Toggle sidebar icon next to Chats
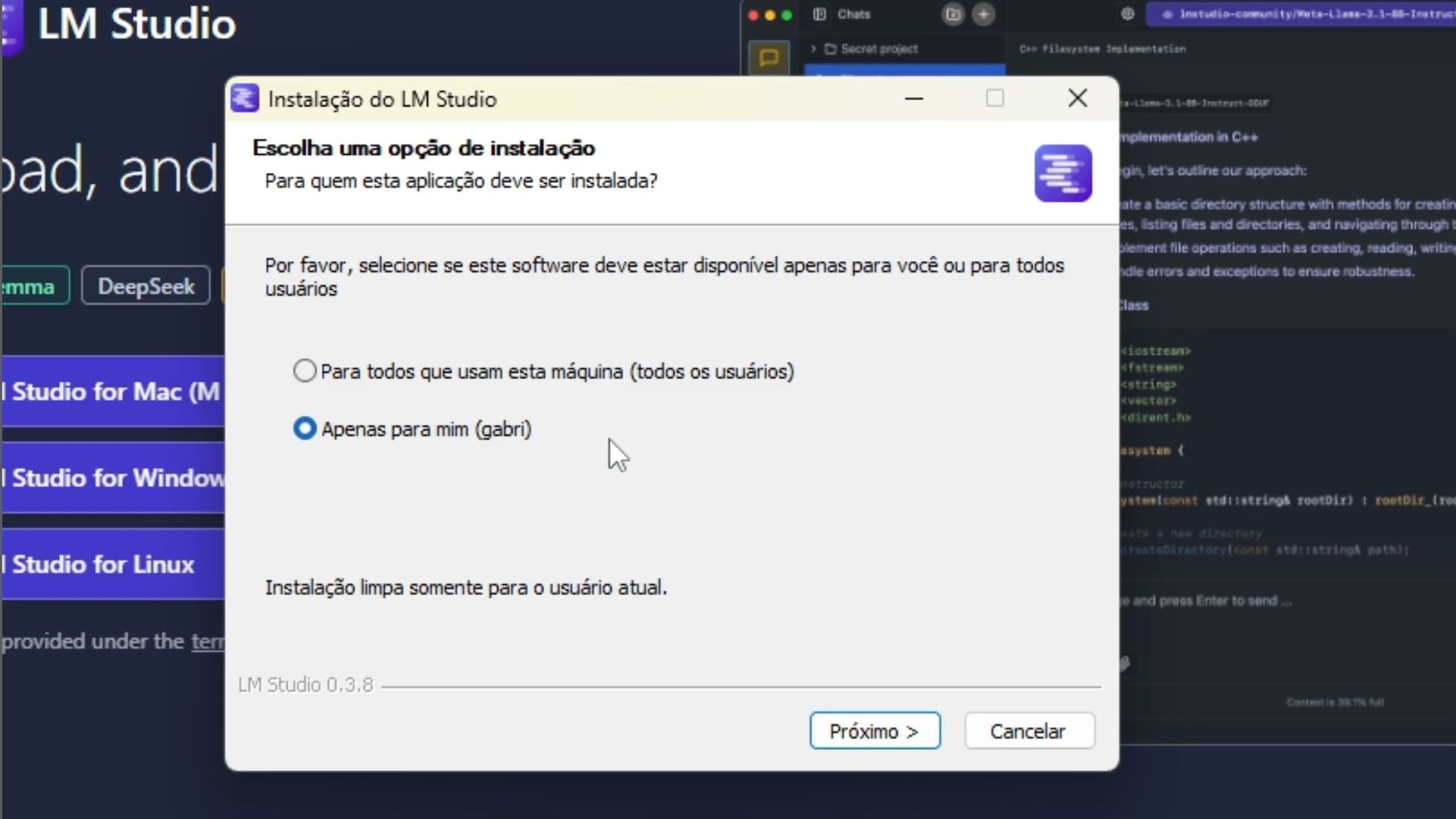 pos(819,14)
